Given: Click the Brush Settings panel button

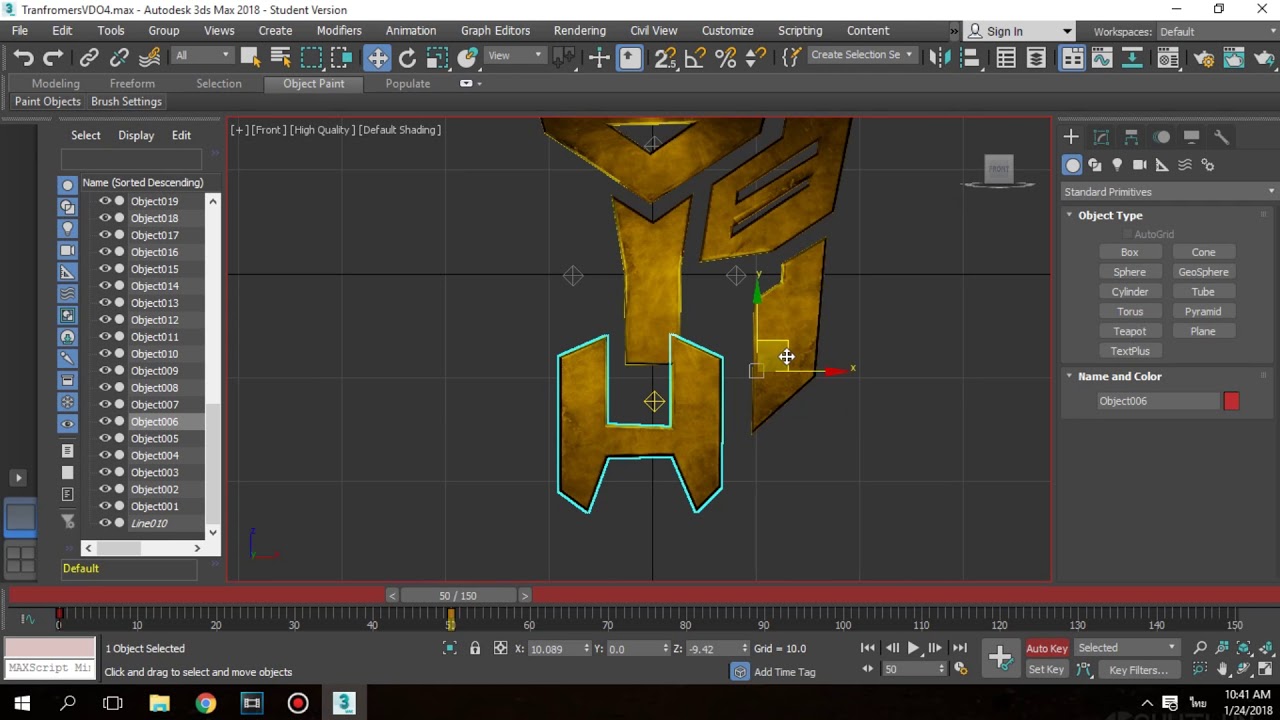Looking at the screenshot, I should pos(126,102).
